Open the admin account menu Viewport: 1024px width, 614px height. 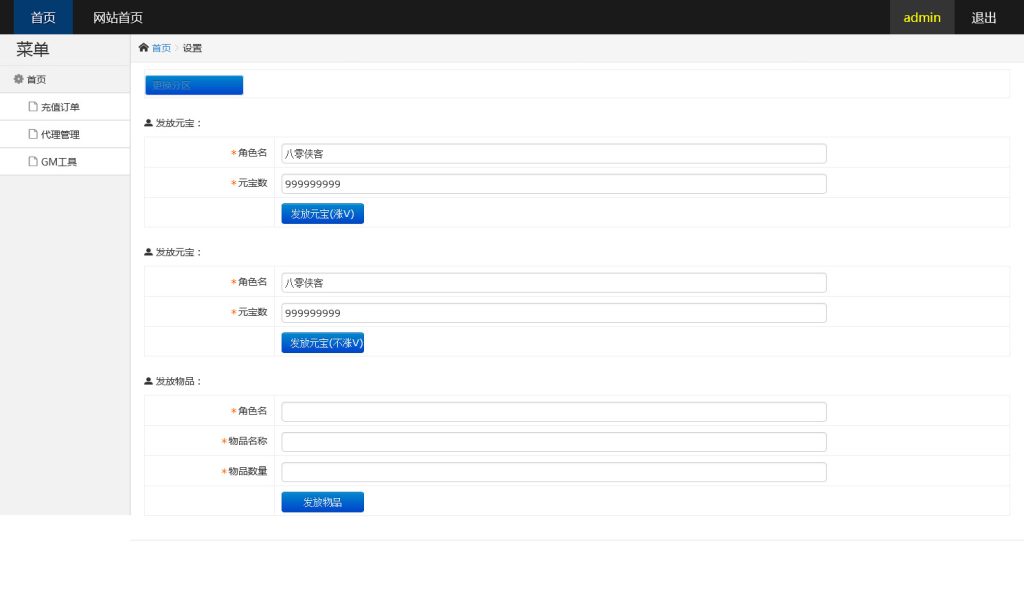921,17
